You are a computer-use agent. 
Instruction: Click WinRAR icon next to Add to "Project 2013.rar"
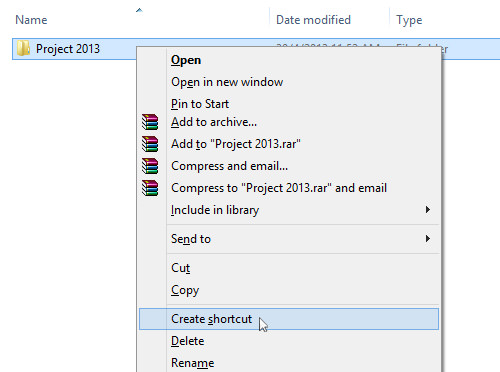[150, 144]
